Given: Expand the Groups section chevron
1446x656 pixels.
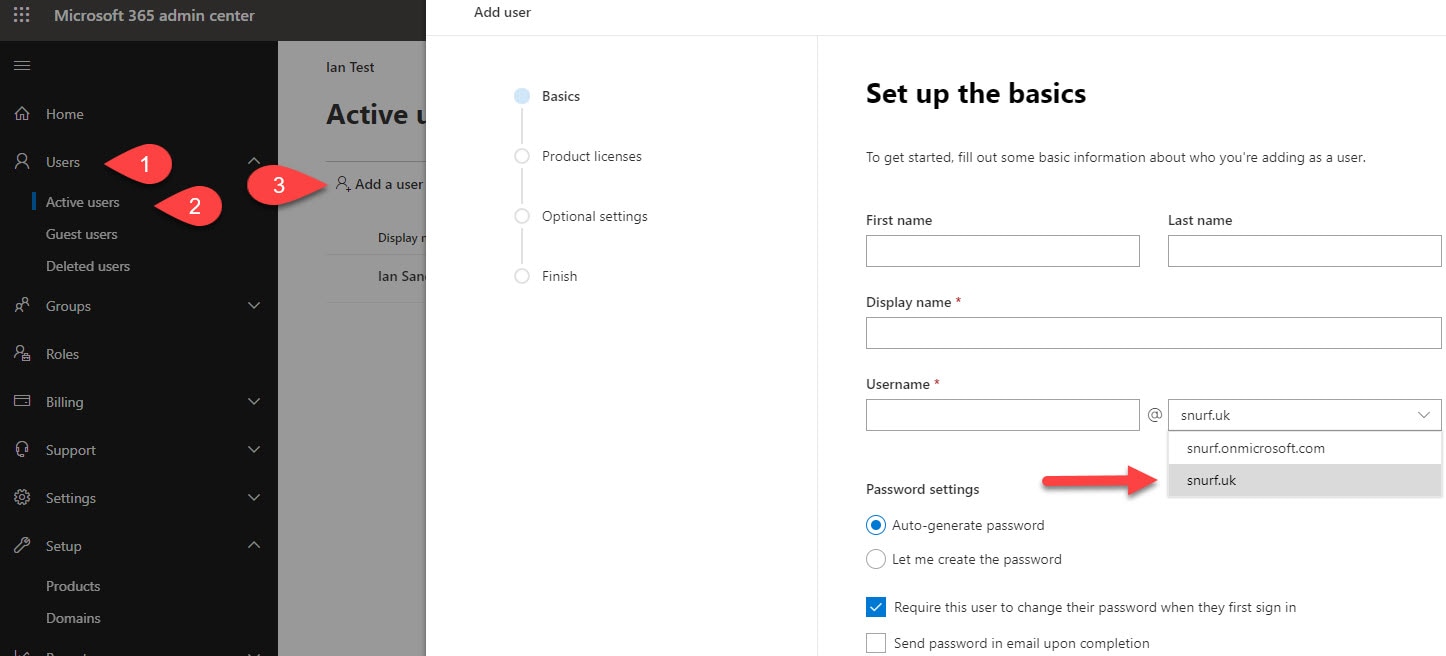Looking at the screenshot, I should coord(254,306).
